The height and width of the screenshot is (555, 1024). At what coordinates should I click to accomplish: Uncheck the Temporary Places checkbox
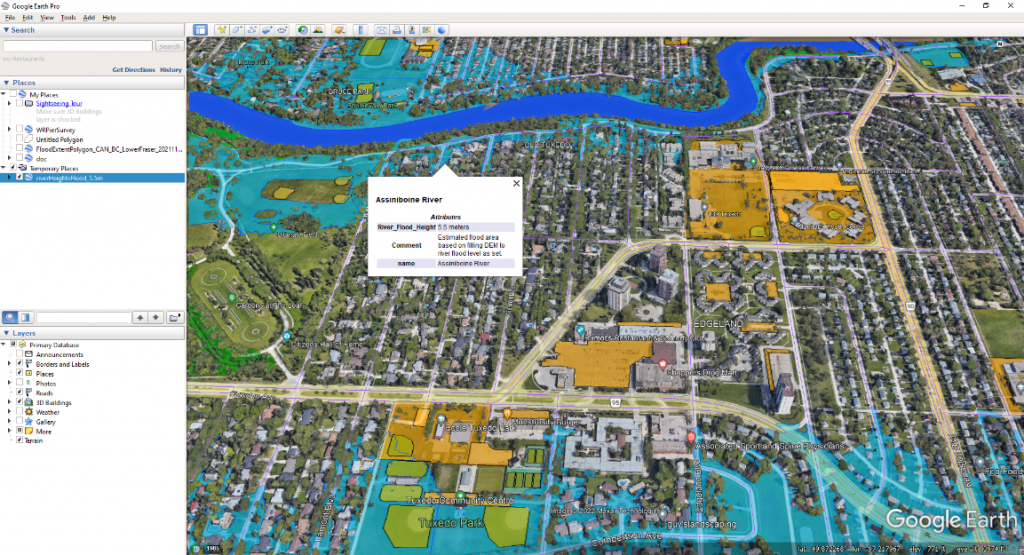coord(13,168)
